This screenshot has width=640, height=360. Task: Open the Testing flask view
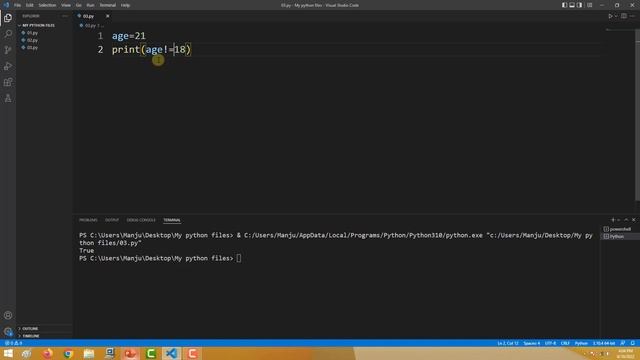(8, 98)
